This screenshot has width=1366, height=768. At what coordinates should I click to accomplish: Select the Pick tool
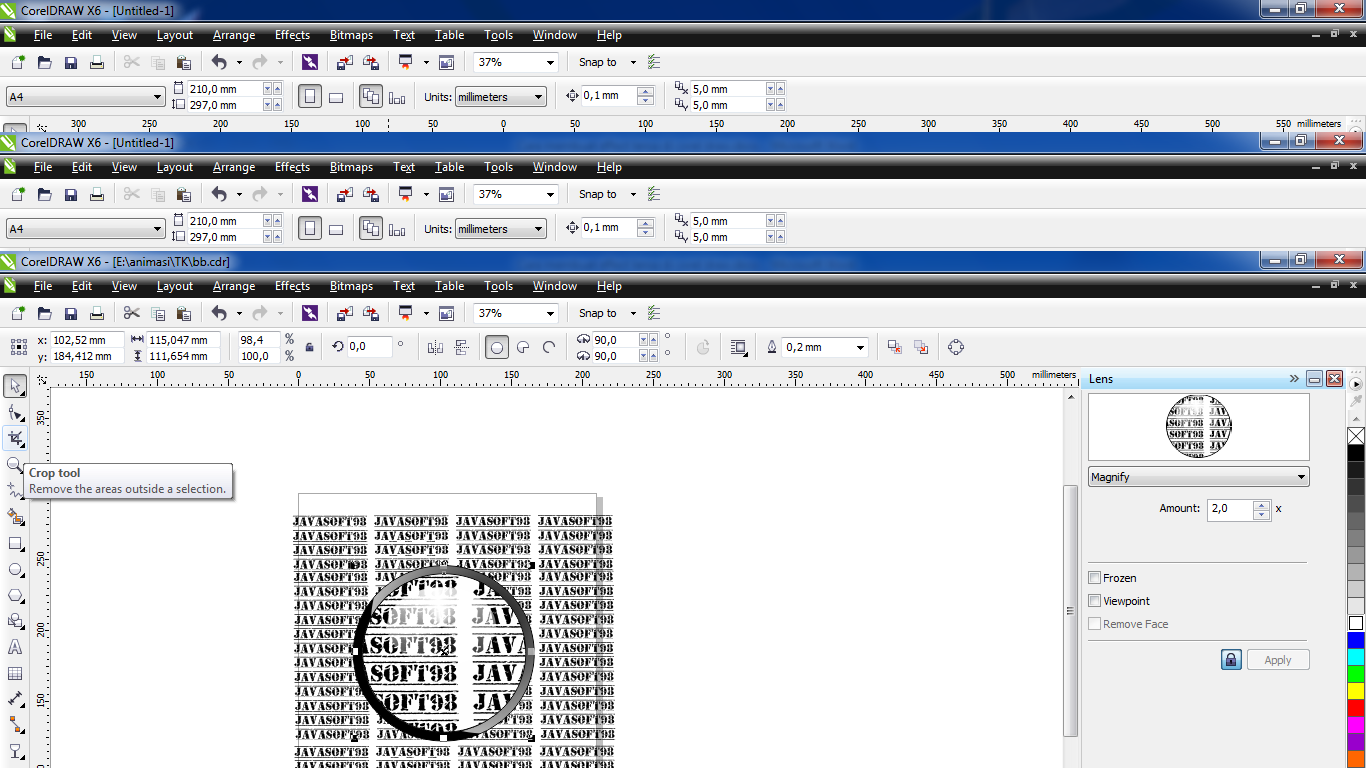[x=14, y=387]
